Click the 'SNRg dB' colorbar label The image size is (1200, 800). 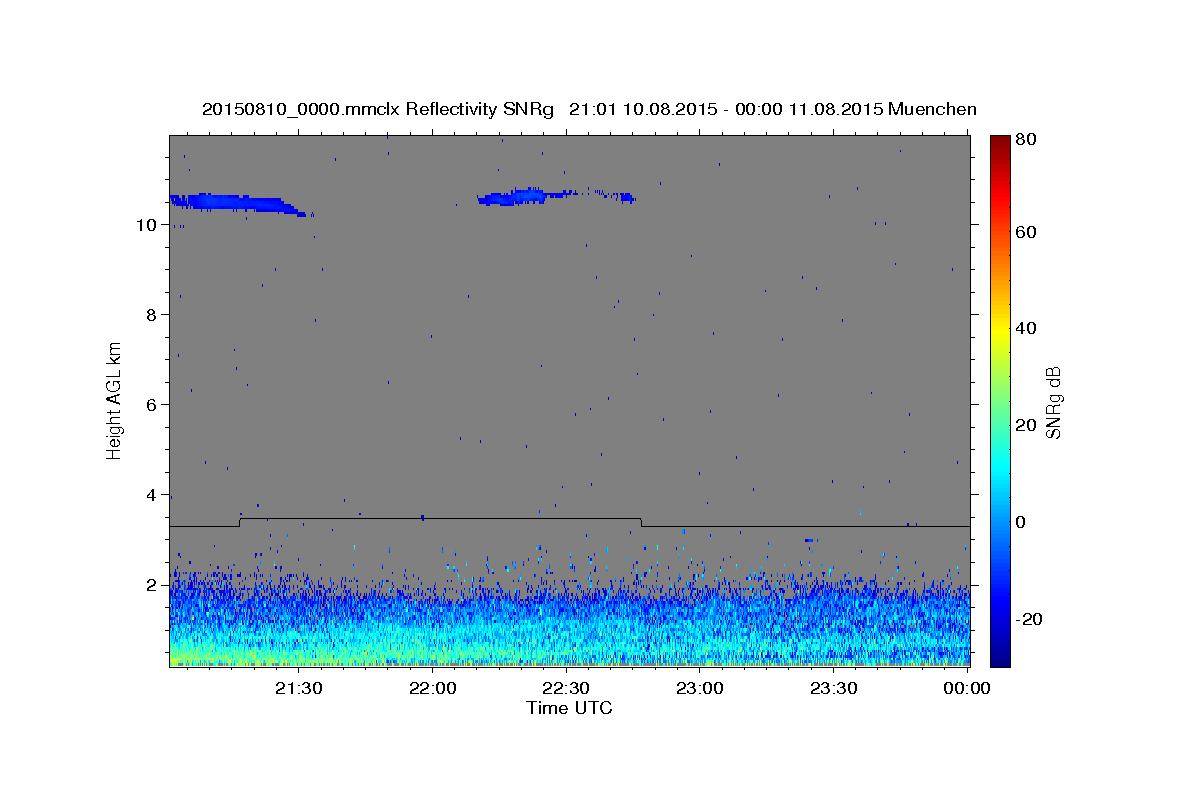click(1053, 402)
